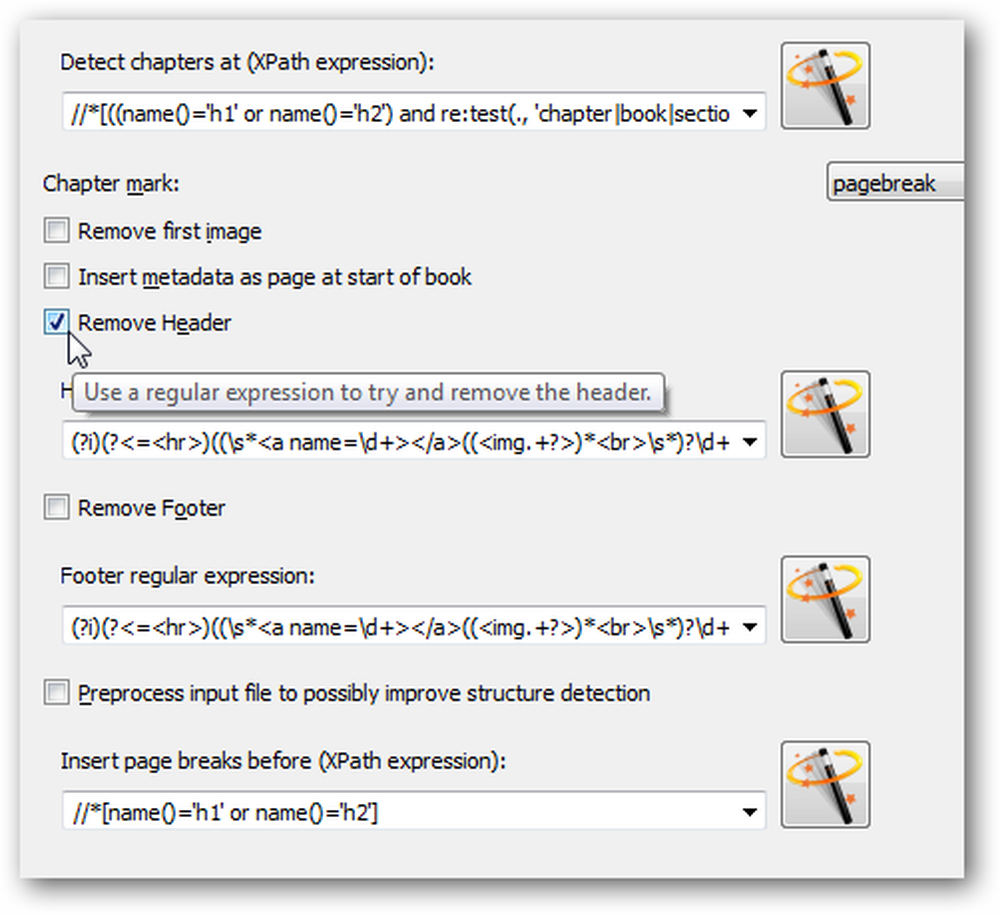Check Preprocess input file to improve structure detection

click(x=57, y=693)
